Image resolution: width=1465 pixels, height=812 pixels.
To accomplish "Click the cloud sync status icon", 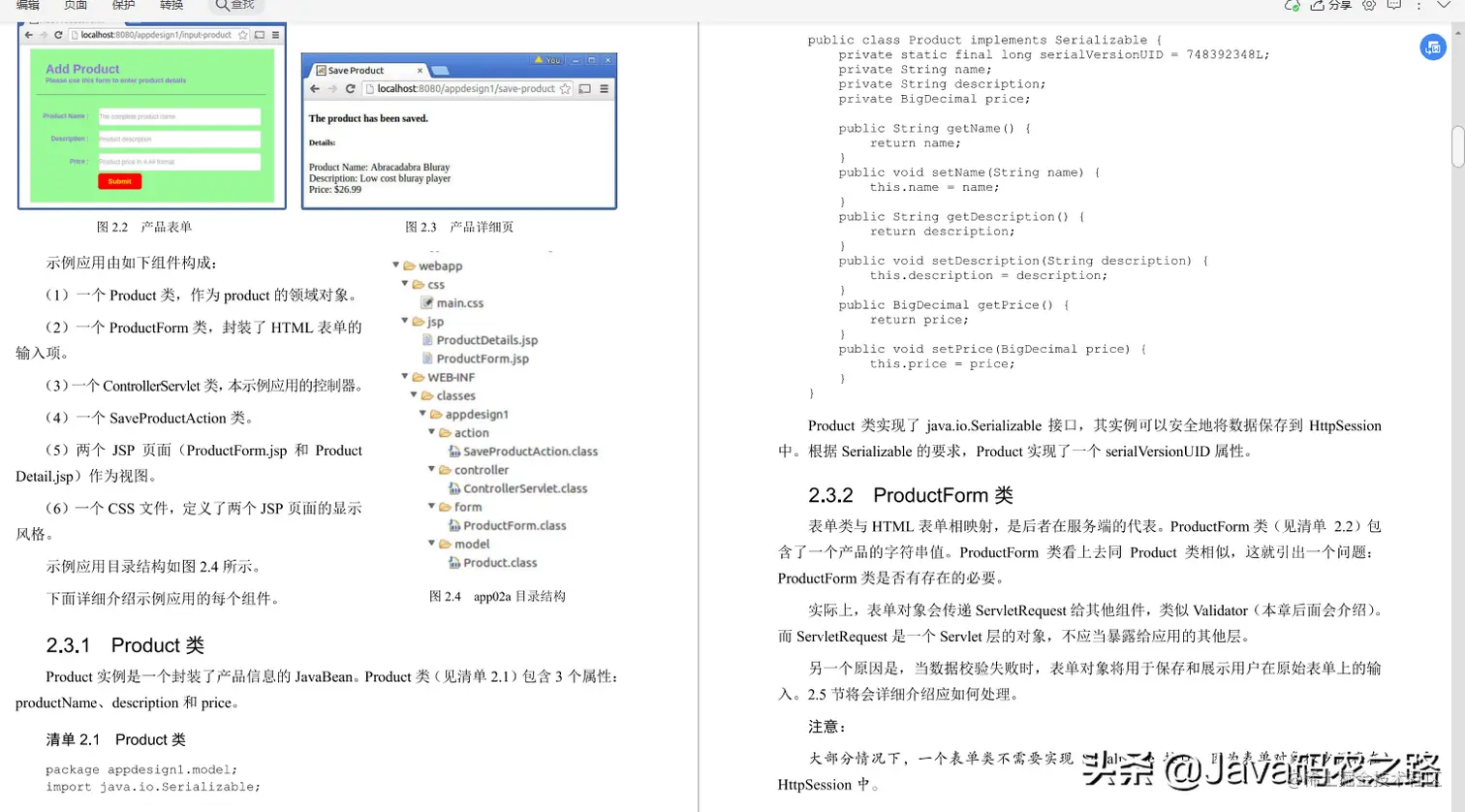I will (x=1292, y=6).
